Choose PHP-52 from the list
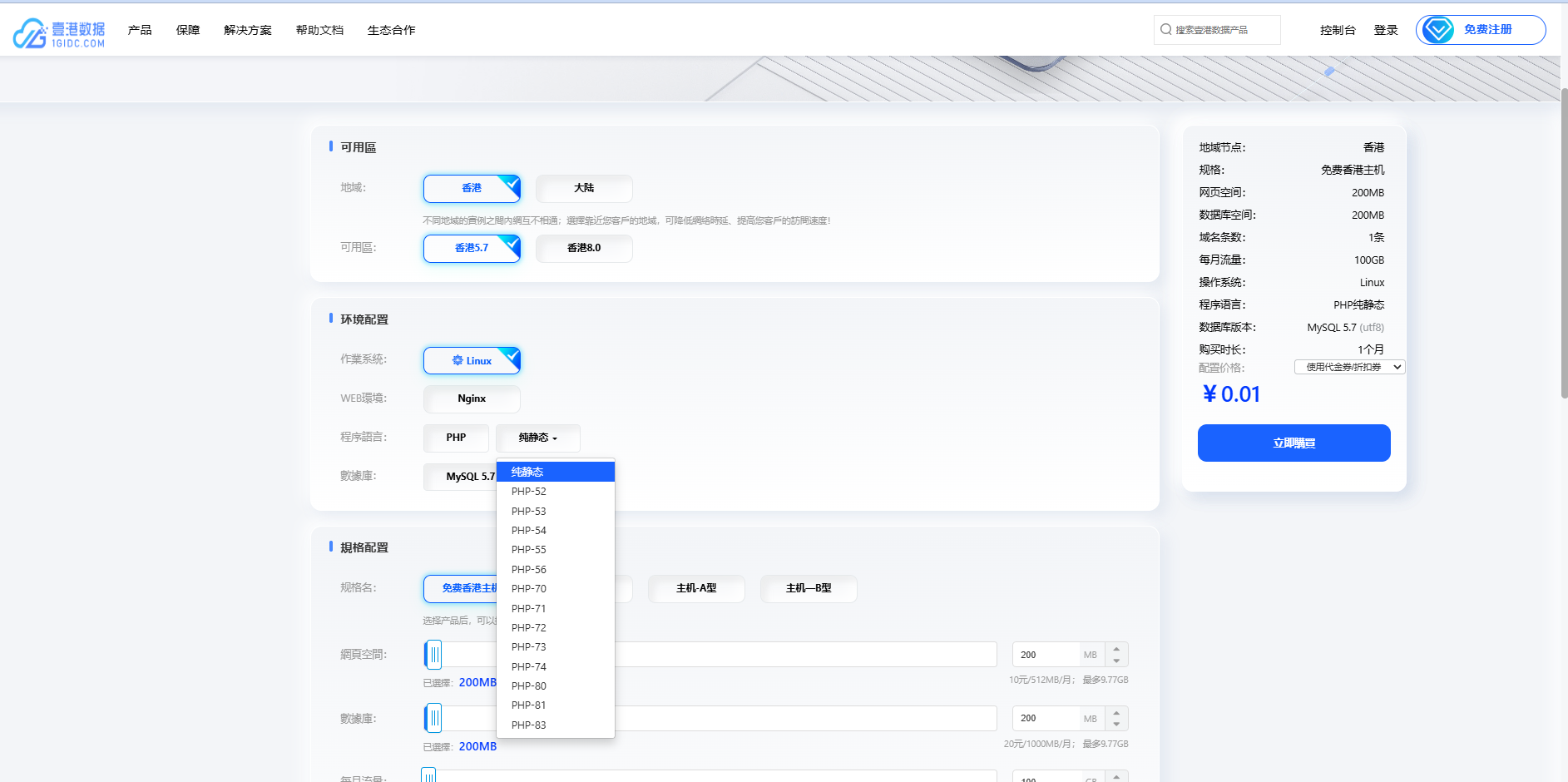The height and width of the screenshot is (782, 1568). (556, 492)
